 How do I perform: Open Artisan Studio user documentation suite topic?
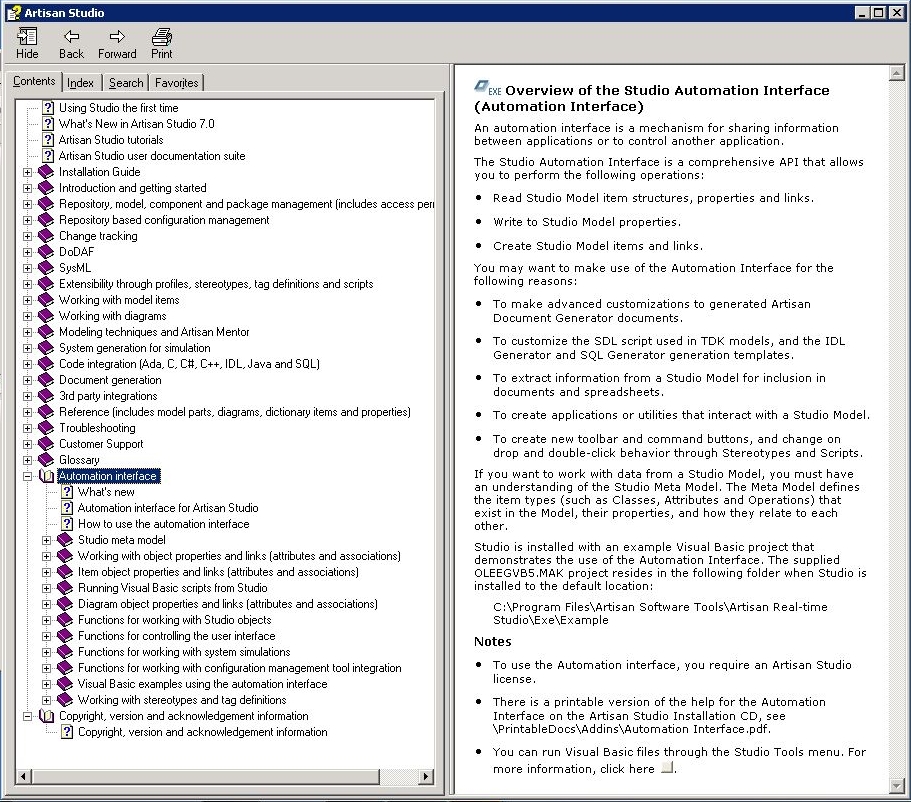(x=152, y=156)
